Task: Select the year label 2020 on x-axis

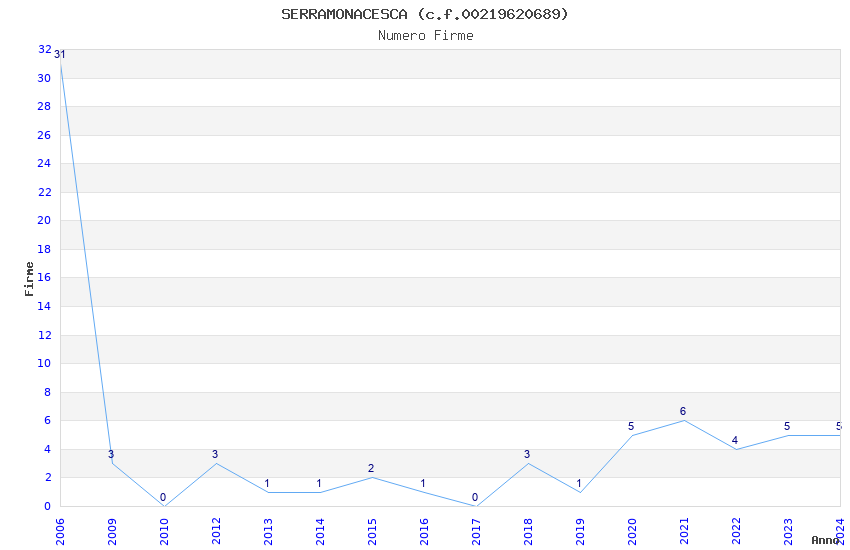Action: [x=632, y=531]
